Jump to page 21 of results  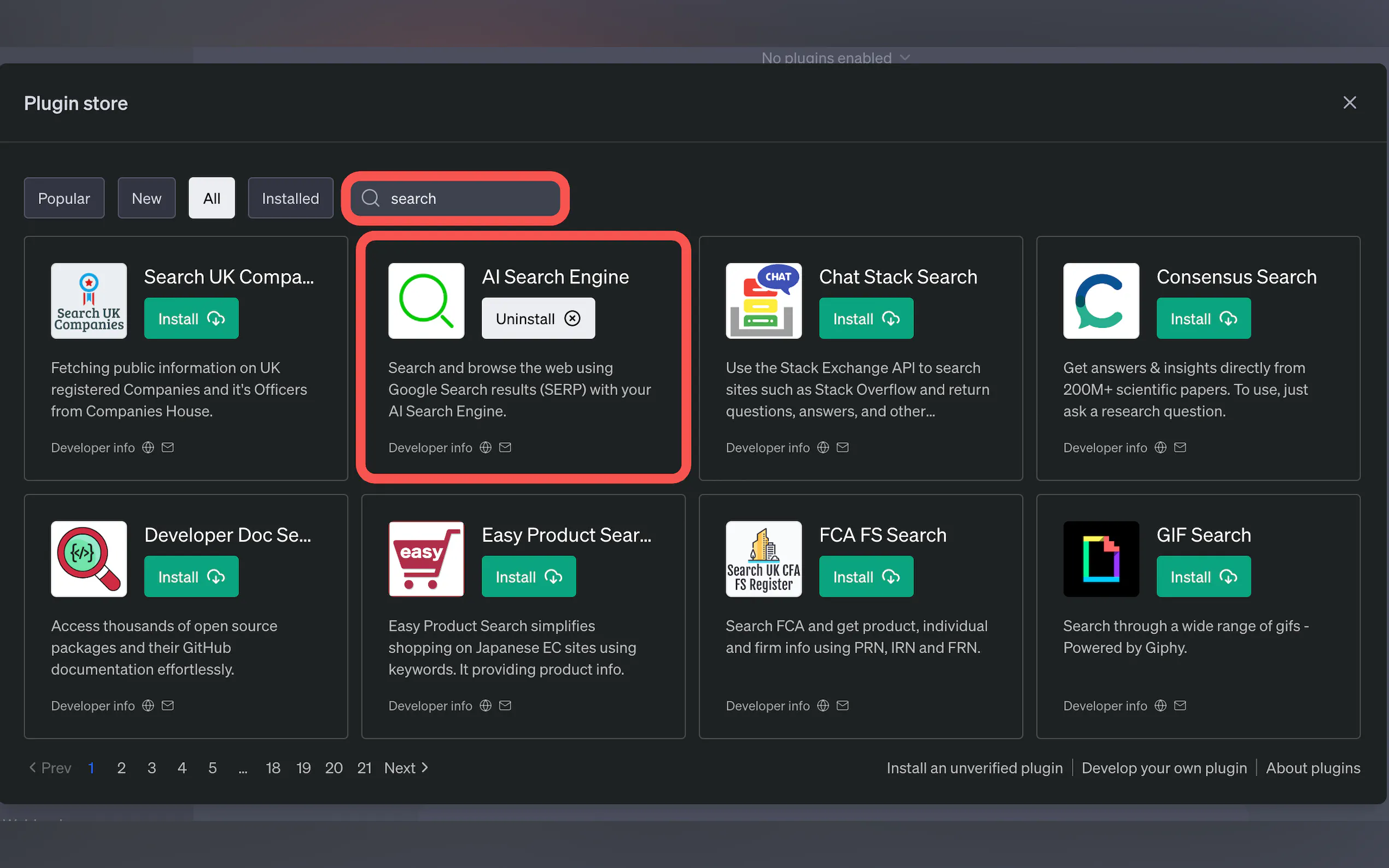(364, 767)
